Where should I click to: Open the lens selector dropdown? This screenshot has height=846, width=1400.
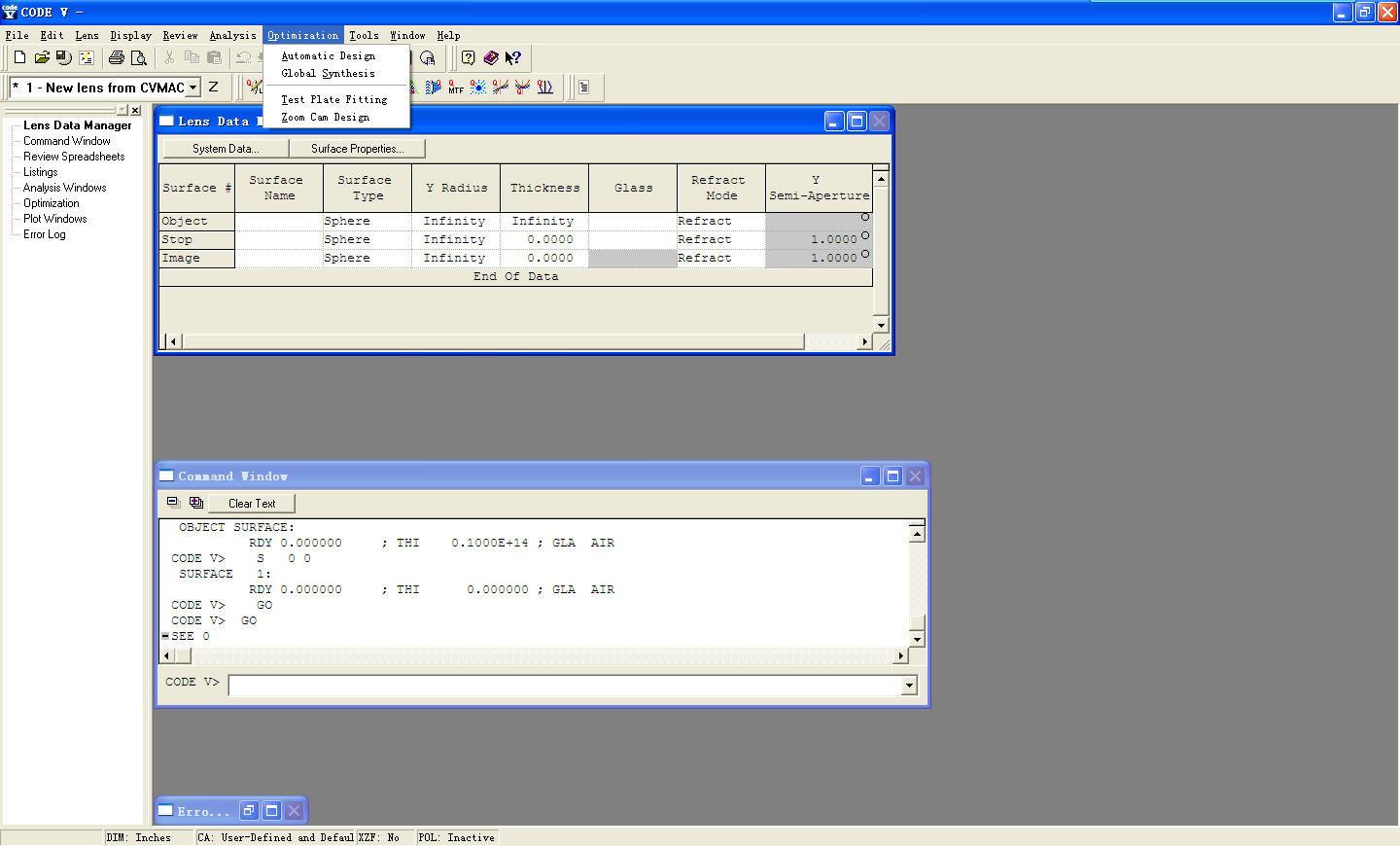(192, 88)
